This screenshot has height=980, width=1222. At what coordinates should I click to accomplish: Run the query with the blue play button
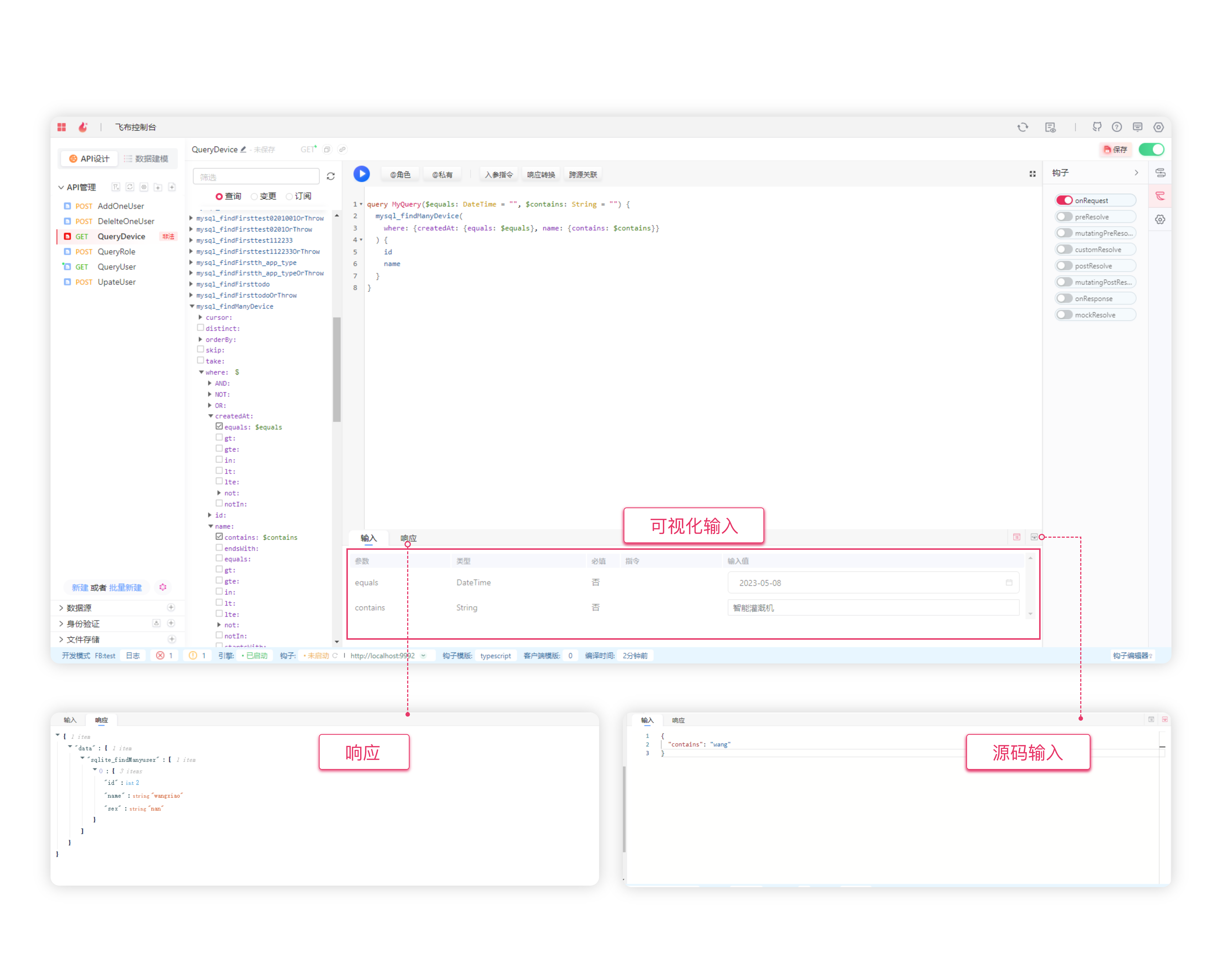pyautogui.click(x=362, y=174)
